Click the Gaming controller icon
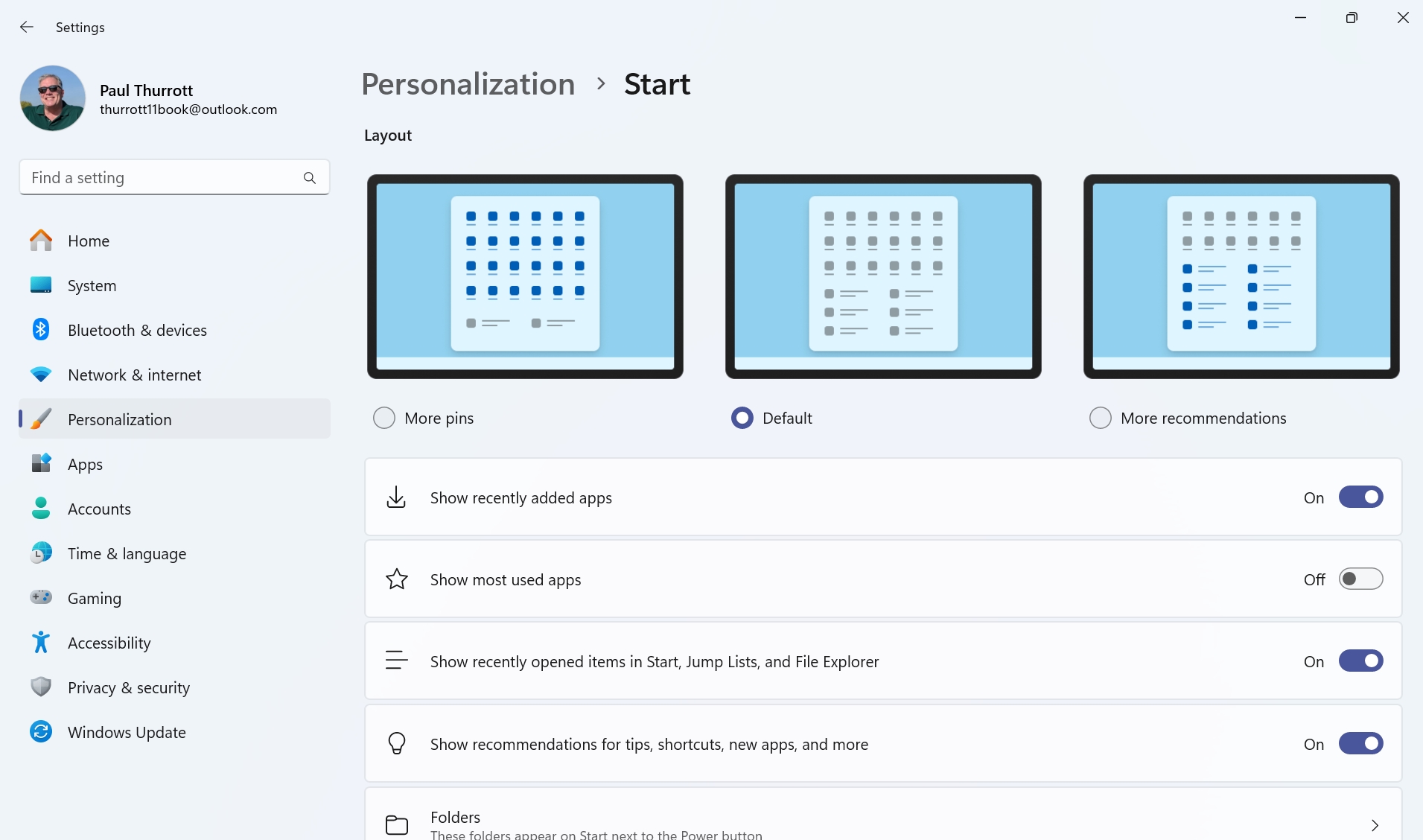This screenshot has height=840, width=1423. tap(41, 597)
